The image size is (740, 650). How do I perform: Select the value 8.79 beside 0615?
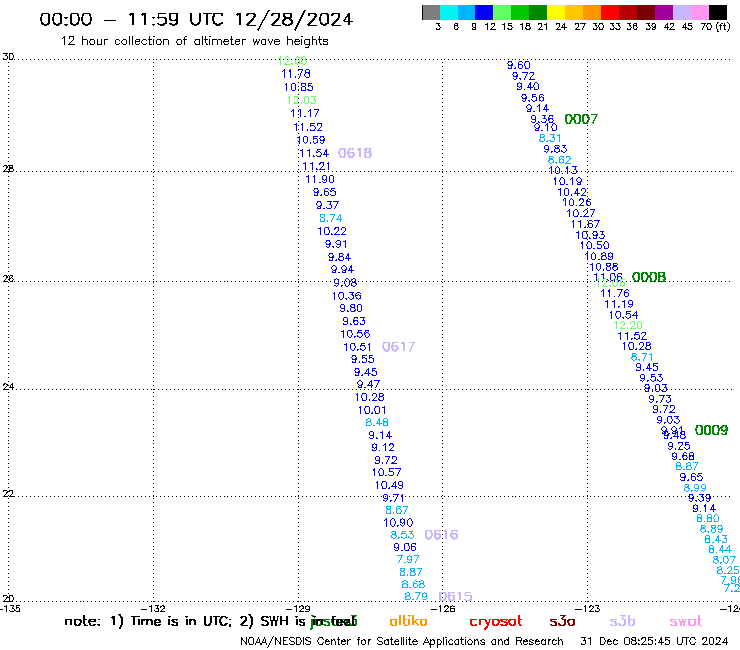416,596
